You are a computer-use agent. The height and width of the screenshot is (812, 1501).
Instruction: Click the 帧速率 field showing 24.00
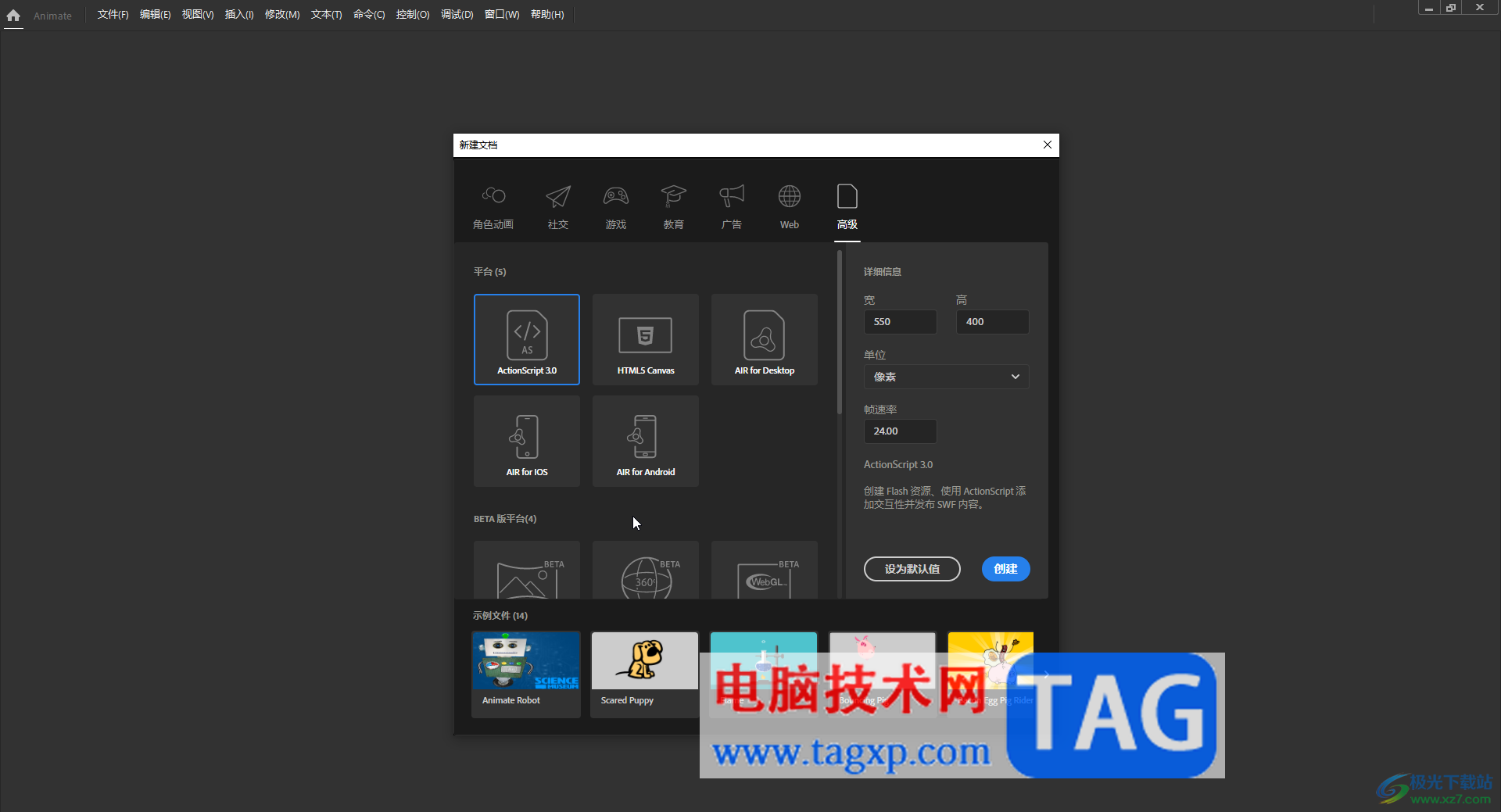900,431
